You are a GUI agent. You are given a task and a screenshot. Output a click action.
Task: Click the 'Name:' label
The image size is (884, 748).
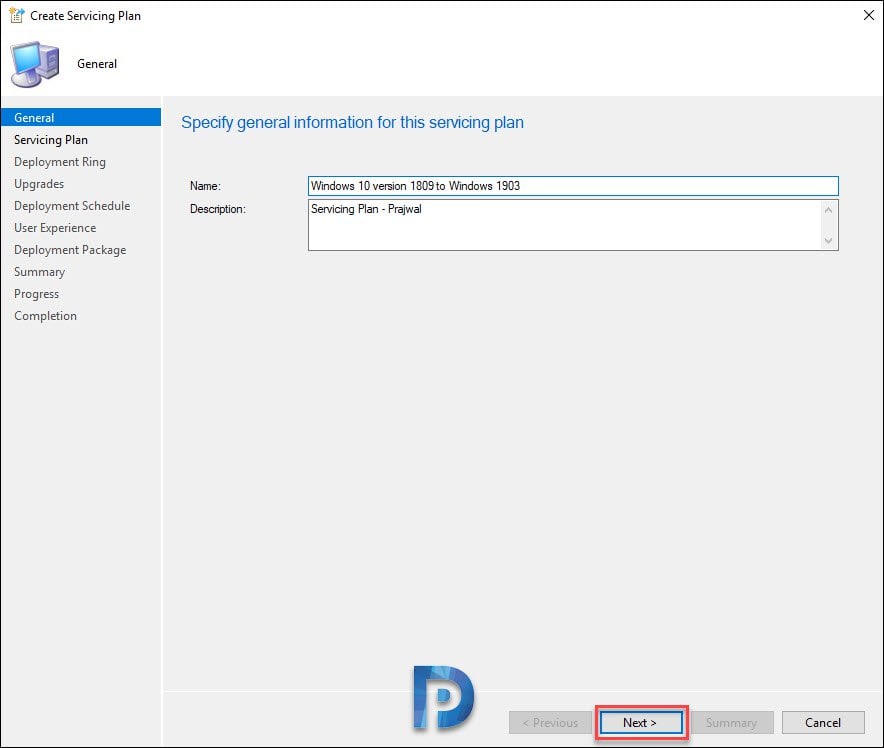(x=205, y=186)
